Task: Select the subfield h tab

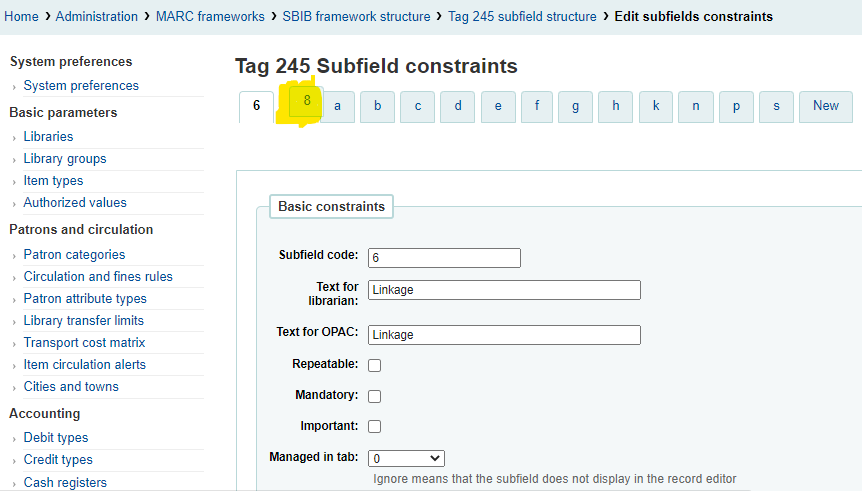Action: pyautogui.click(x=616, y=106)
